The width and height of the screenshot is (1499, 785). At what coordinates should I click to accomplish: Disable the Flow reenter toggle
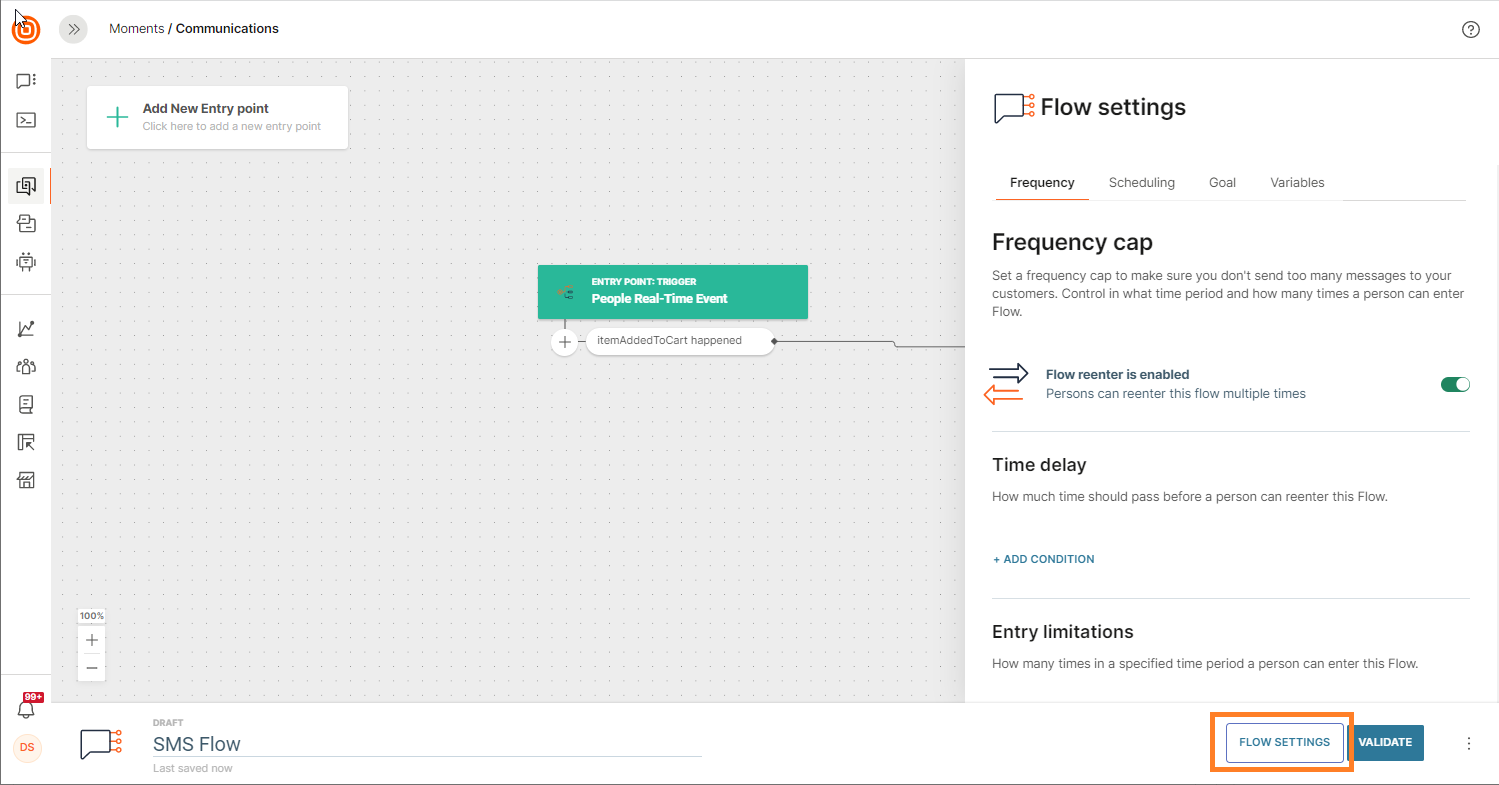coord(1455,384)
